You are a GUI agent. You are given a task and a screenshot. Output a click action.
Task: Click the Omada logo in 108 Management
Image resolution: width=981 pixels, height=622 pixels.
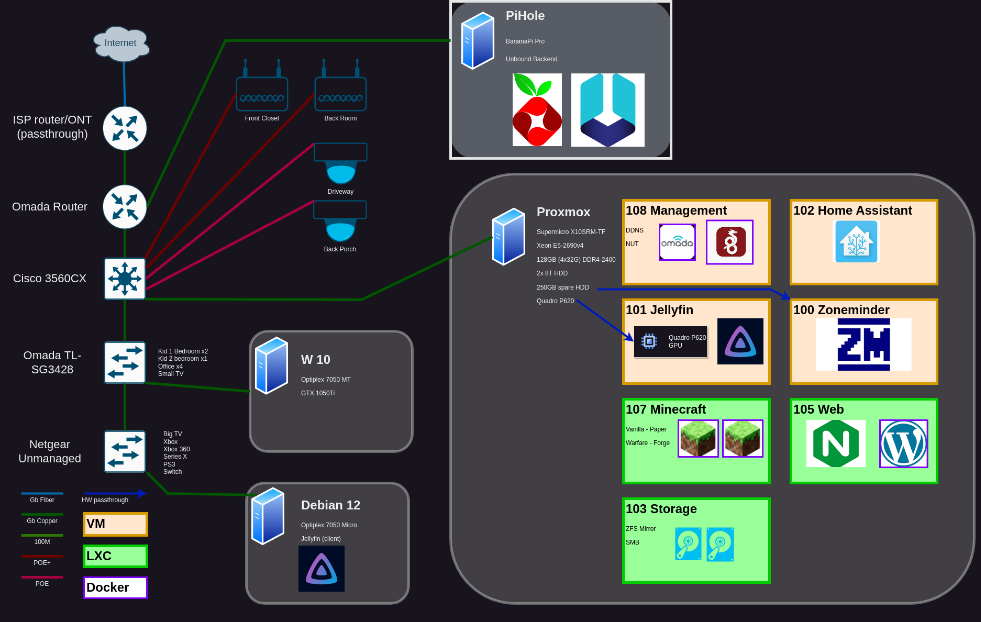click(677, 242)
